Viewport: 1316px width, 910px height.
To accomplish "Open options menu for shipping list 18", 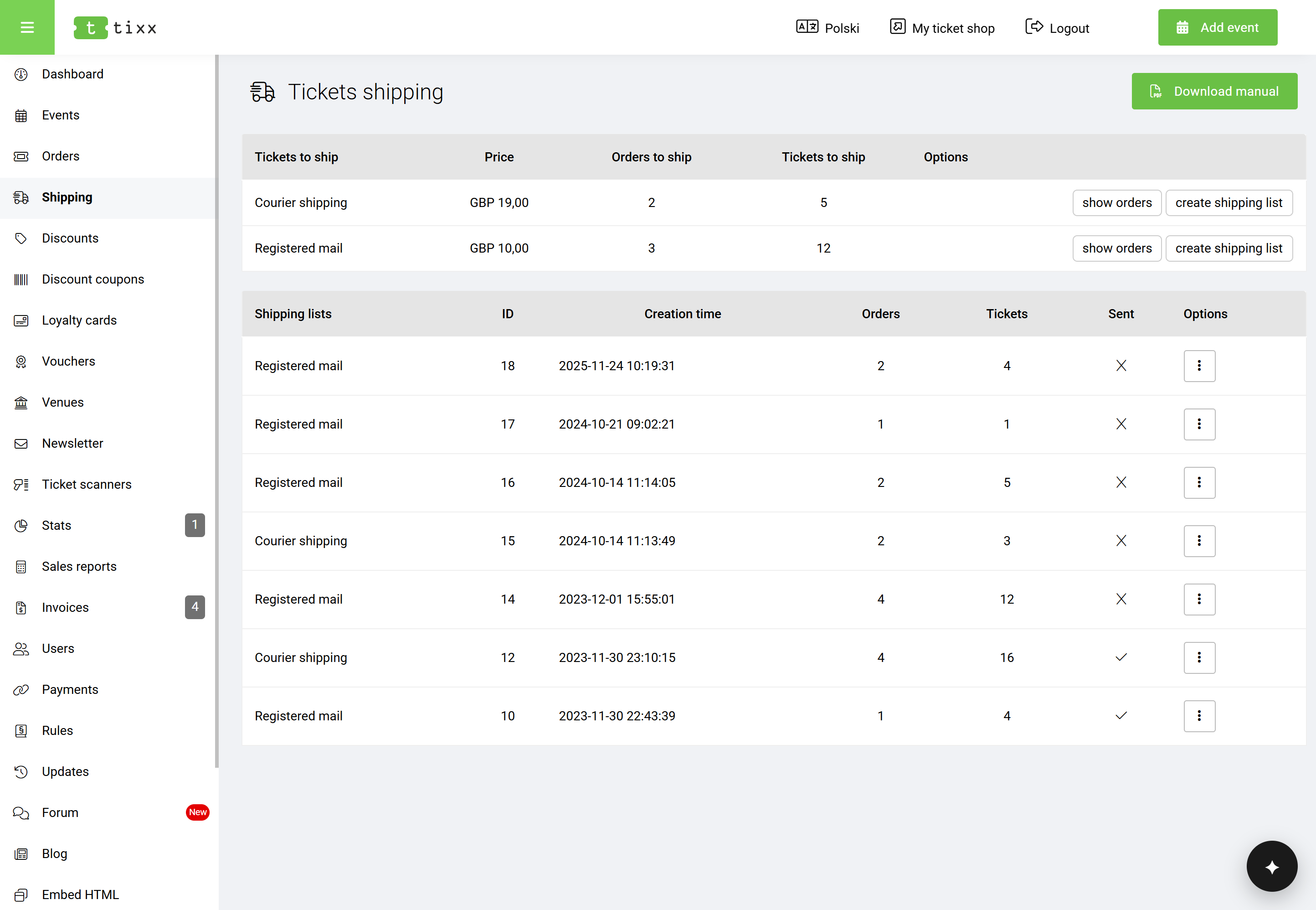I will coord(1199,366).
